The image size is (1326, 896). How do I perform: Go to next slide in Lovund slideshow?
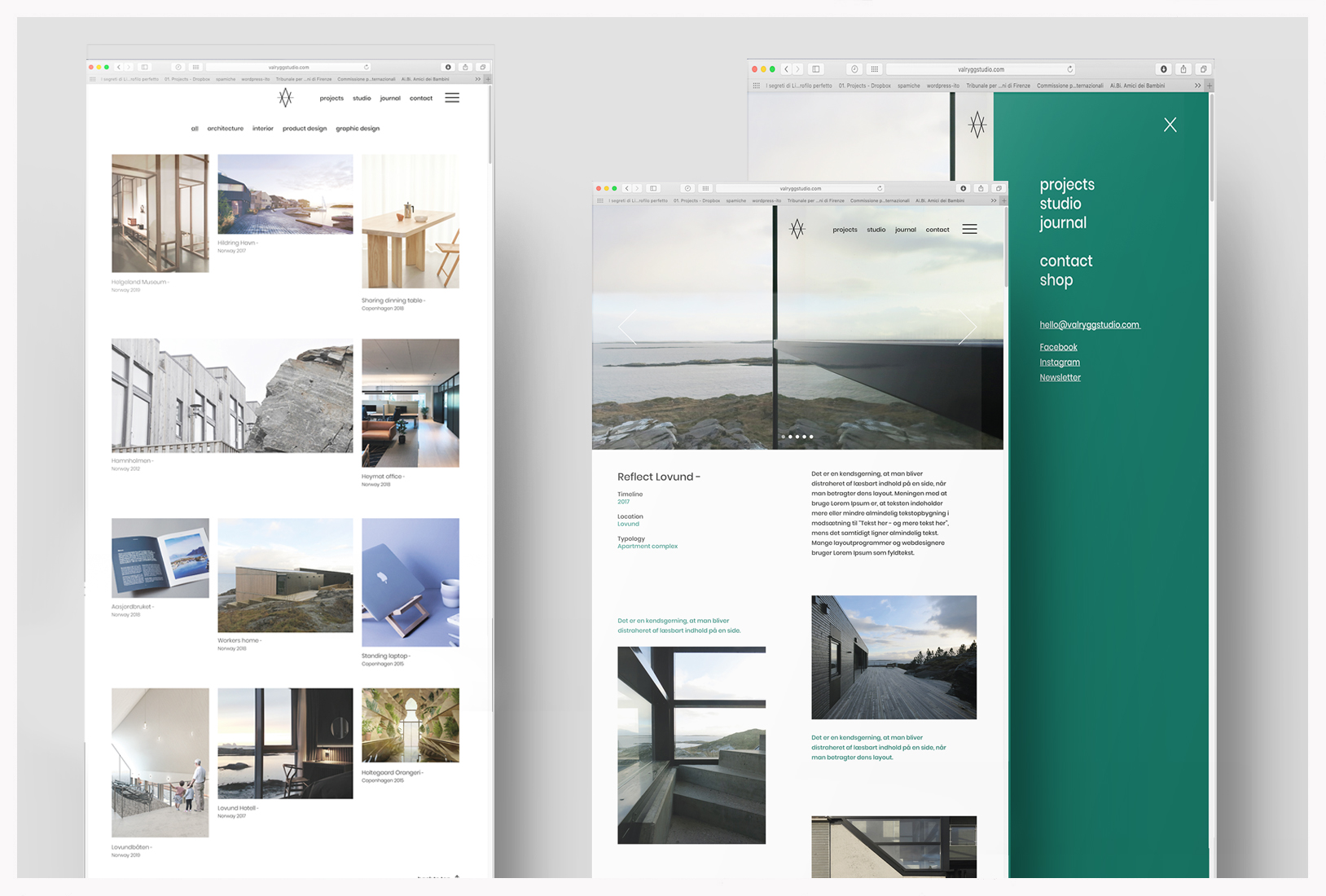point(967,327)
